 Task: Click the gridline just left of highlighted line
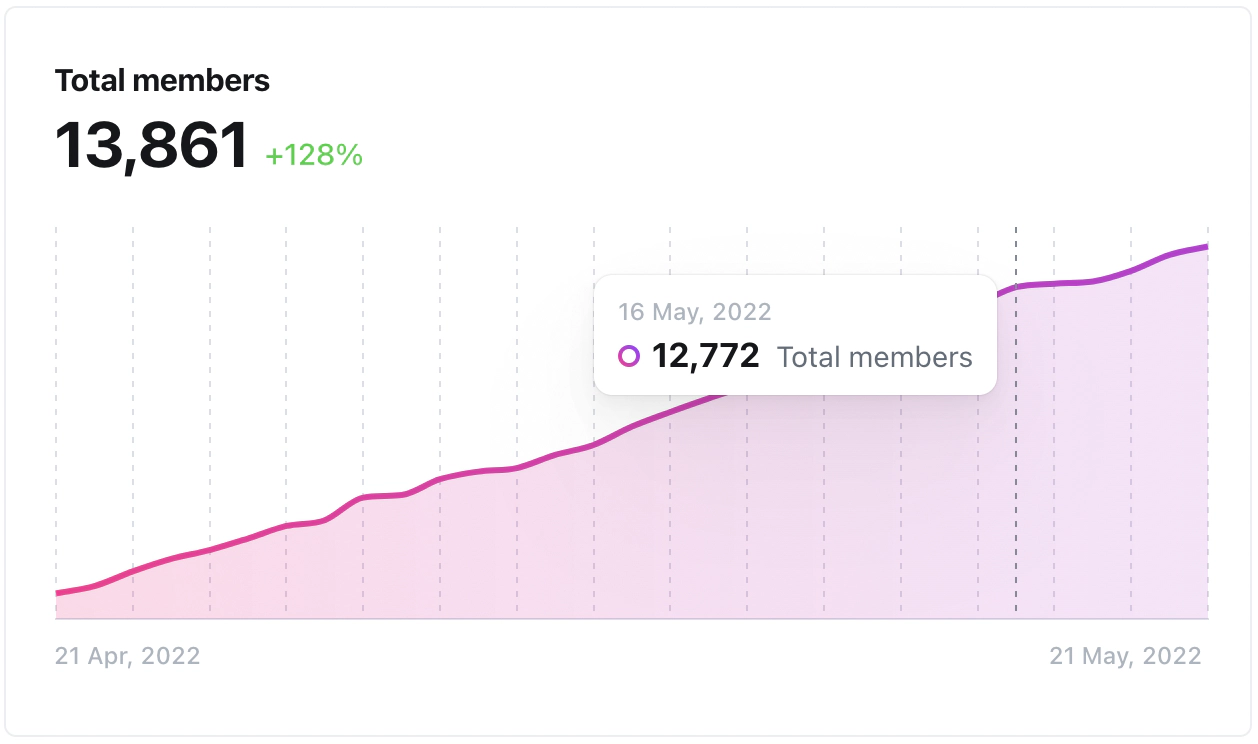pyautogui.click(x=978, y=450)
